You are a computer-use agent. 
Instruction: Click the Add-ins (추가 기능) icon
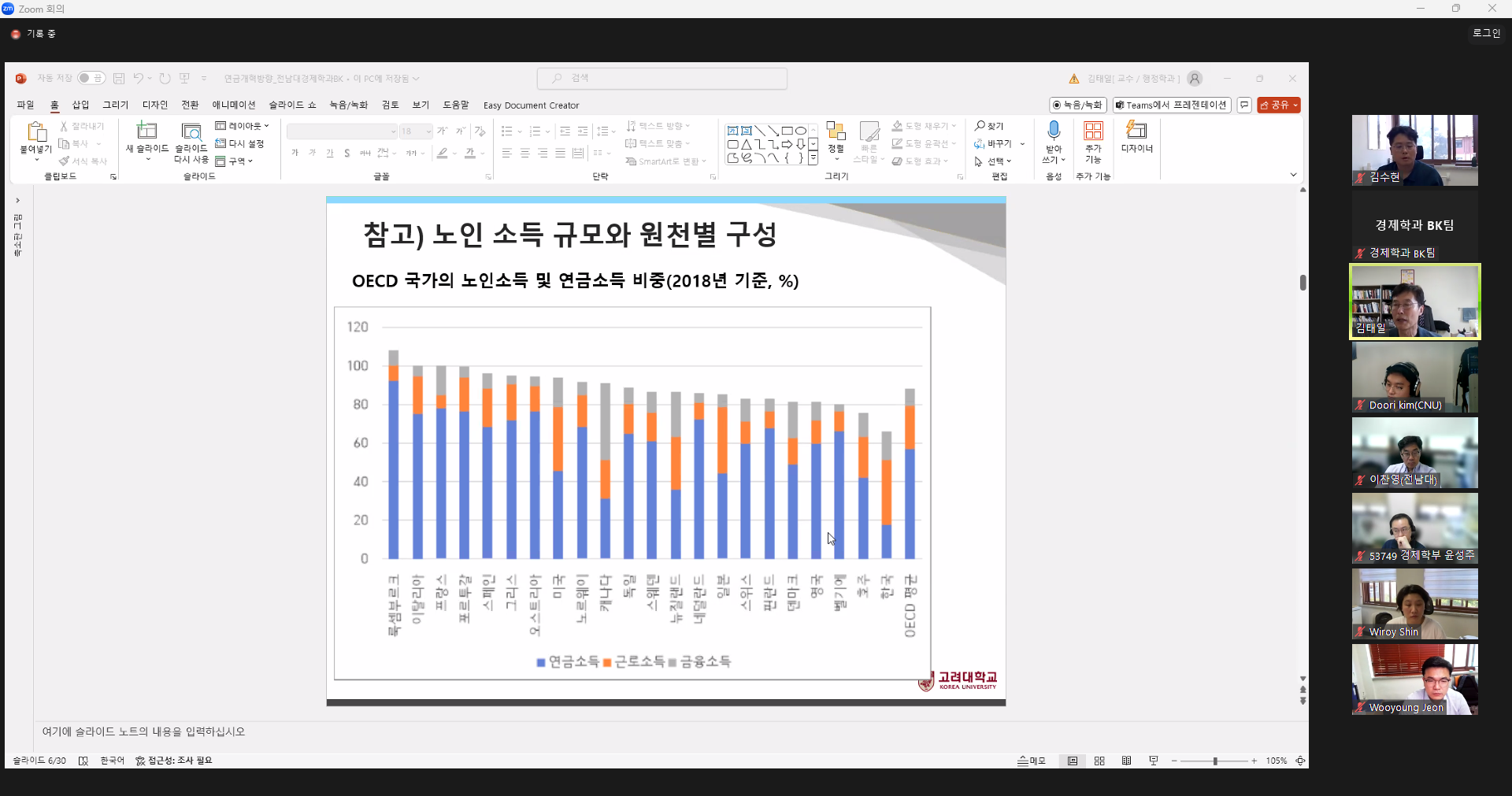[1093, 130]
